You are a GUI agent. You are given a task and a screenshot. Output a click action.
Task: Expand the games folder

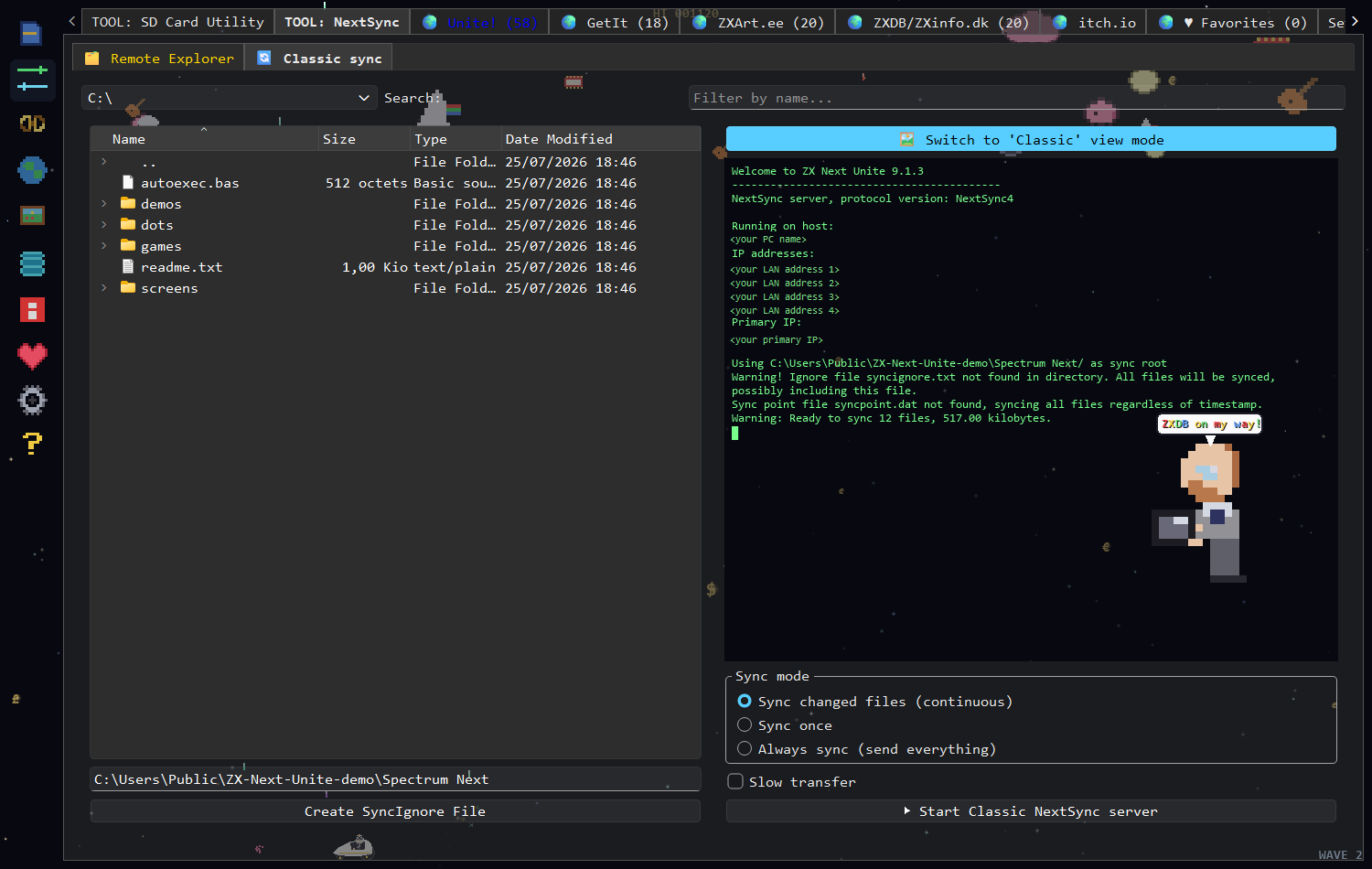[x=104, y=245]
